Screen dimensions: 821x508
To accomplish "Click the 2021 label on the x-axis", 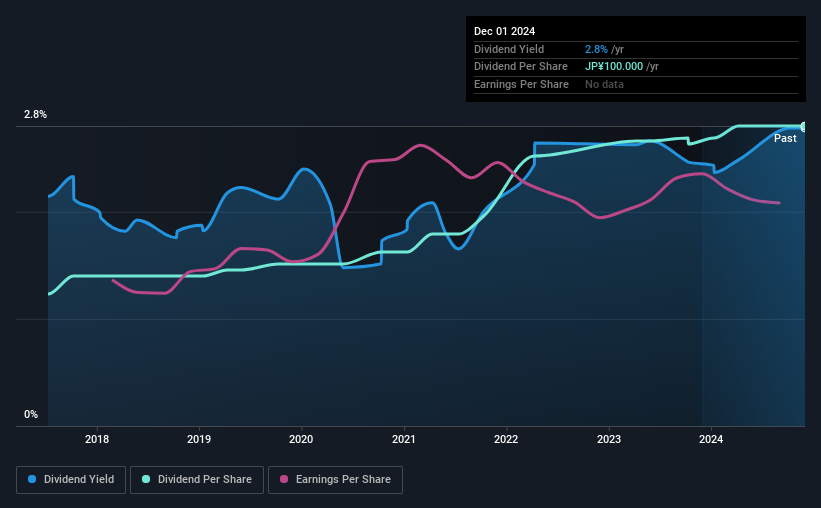I will pos(404,439).
